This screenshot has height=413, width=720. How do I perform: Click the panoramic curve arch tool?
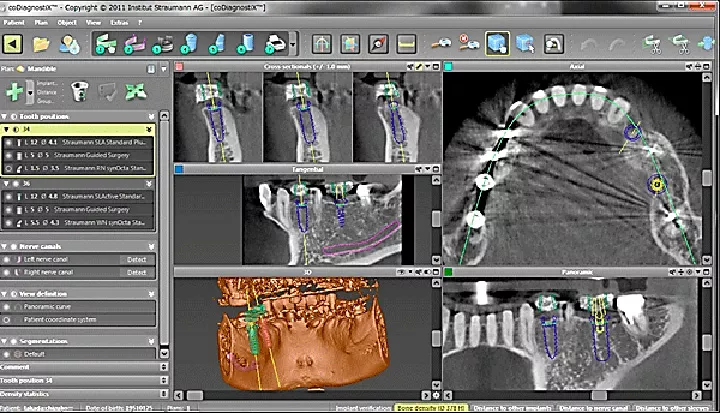tap(321, 44)
